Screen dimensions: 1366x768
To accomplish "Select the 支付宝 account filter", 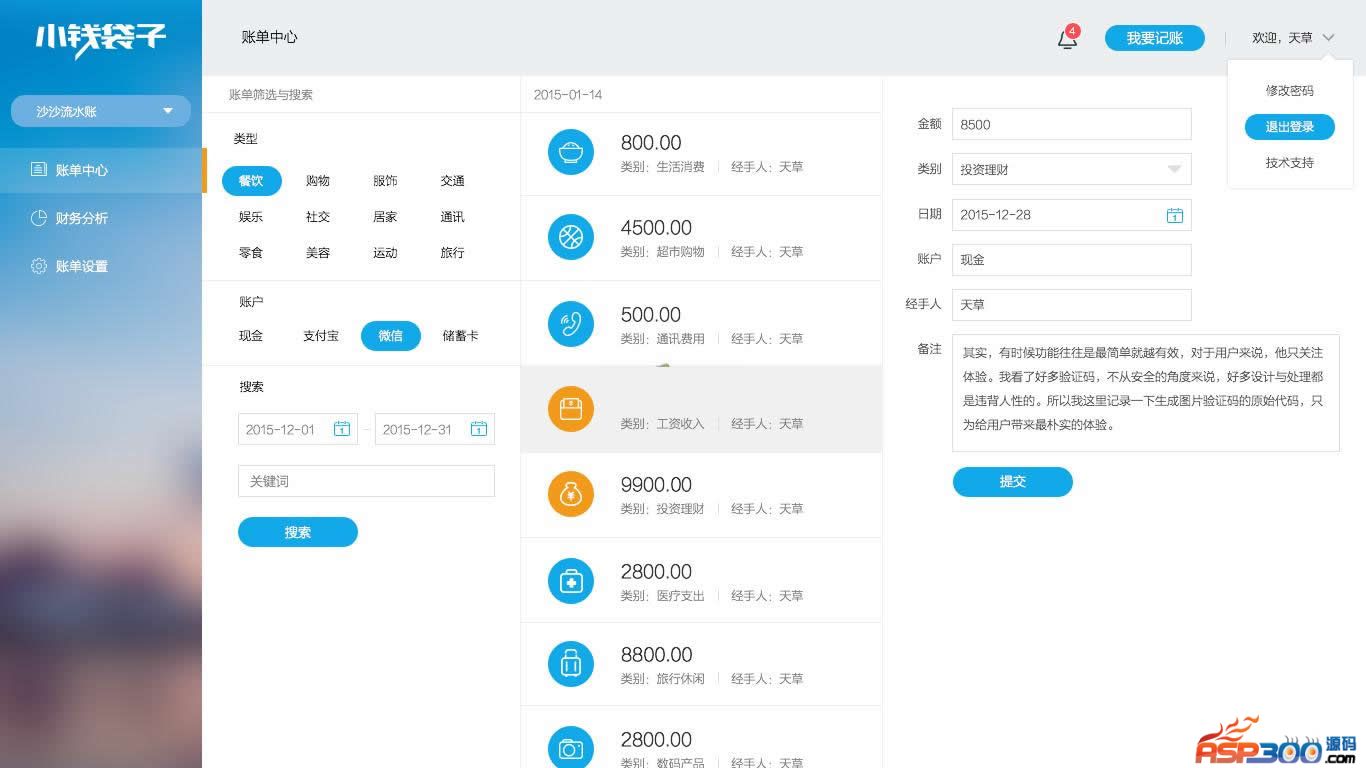I will (321, 336).
